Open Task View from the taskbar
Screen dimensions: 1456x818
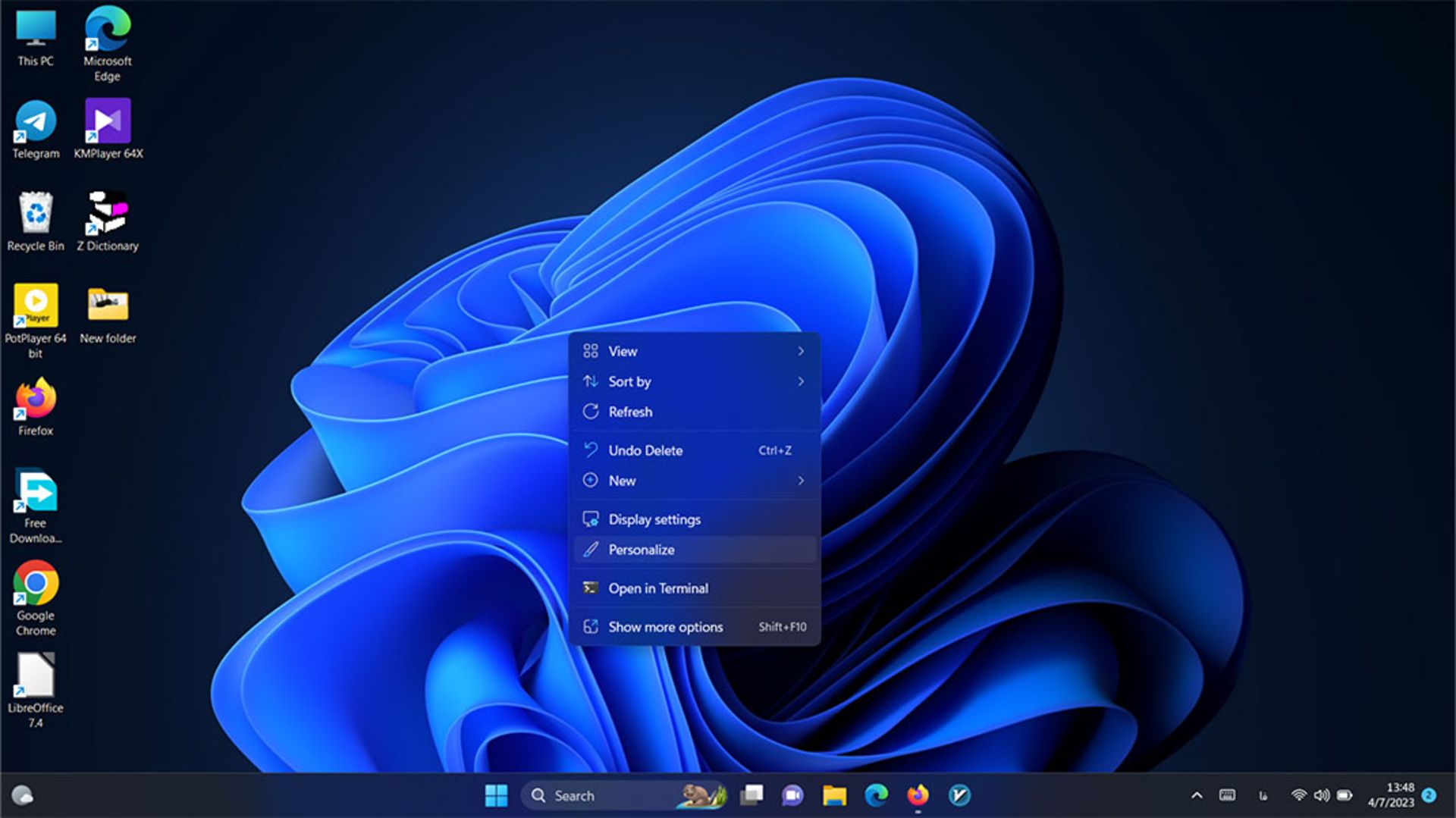point(752,795)
